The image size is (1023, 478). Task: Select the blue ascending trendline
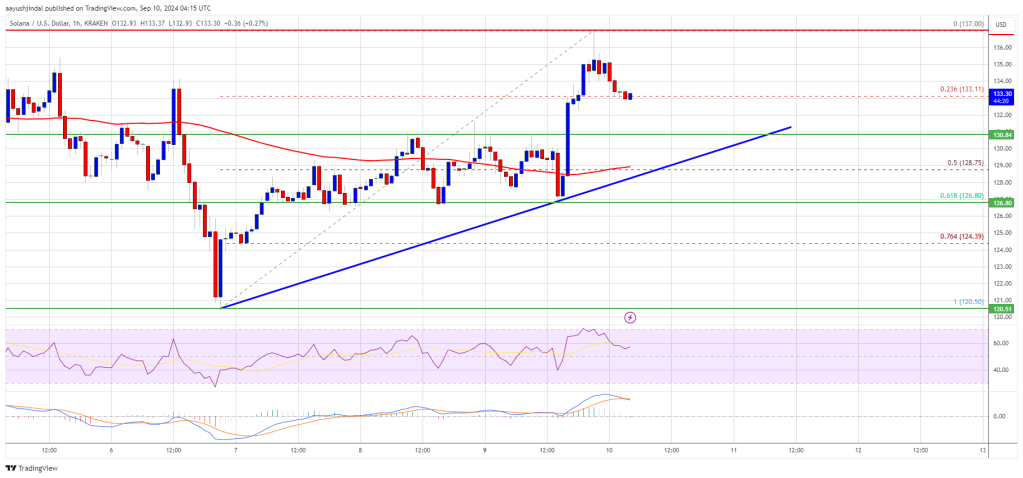tap(506, 217)
